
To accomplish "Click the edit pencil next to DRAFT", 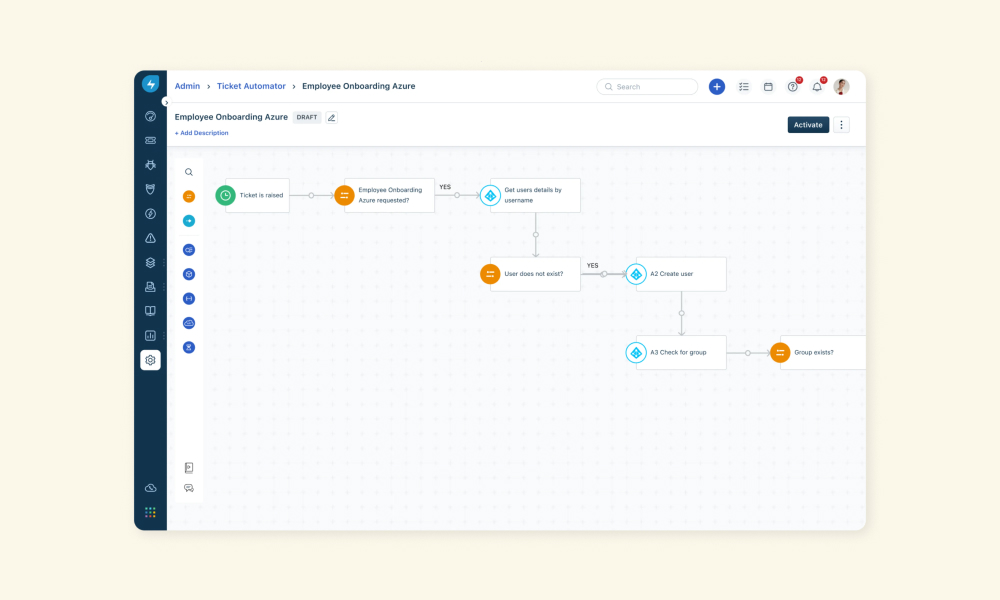I will click(332, 117).
